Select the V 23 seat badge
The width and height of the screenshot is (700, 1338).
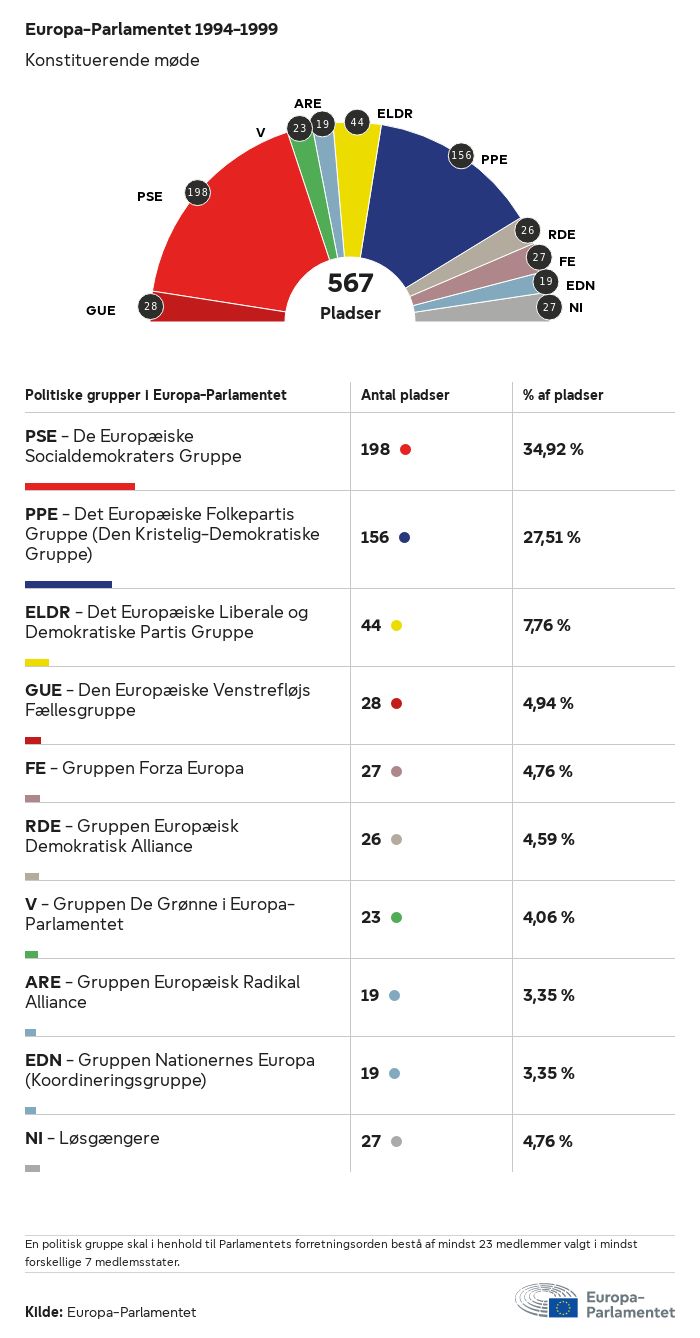(x=299, y=128)
